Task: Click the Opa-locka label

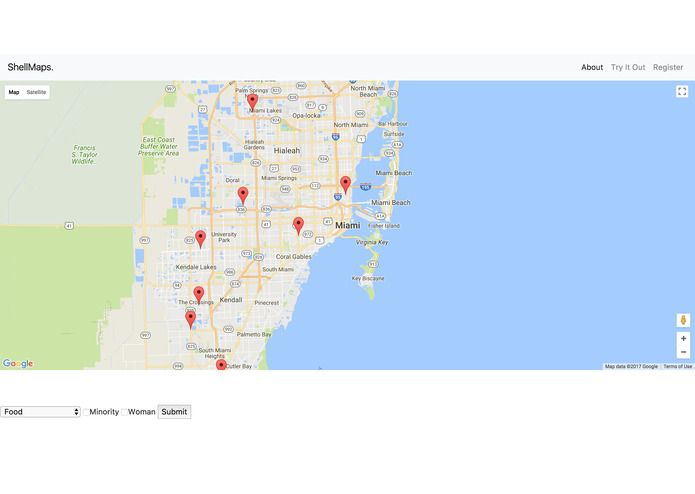Action: (306, 116)
